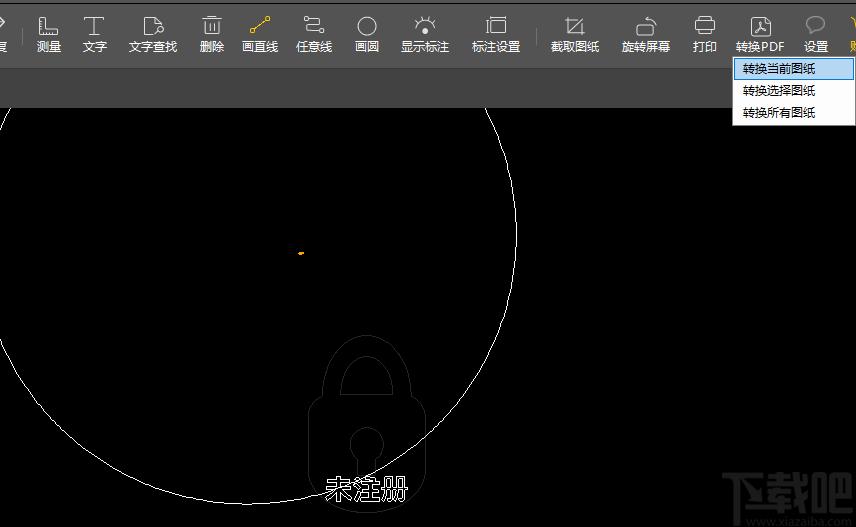Rotate the screen with 旋转屏幕
This screenshot has height=527, width=856.
pyautogui.click(x=646, y=34)
